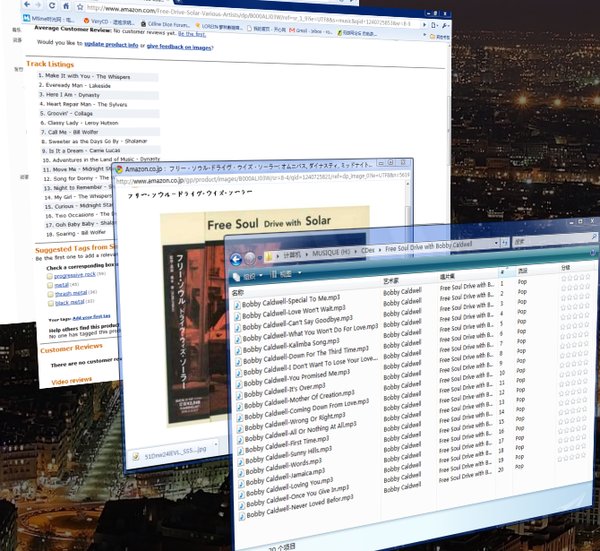Sort files by the '名称' column
Viewport: 600px width, 551px height.
[x=237, y=293]
